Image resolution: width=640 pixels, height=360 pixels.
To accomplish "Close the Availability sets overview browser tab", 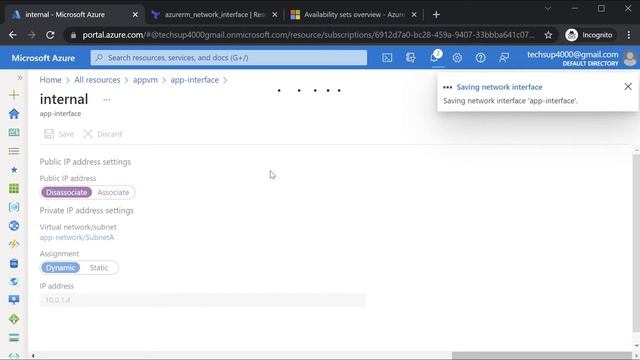I will pos(414,15).
